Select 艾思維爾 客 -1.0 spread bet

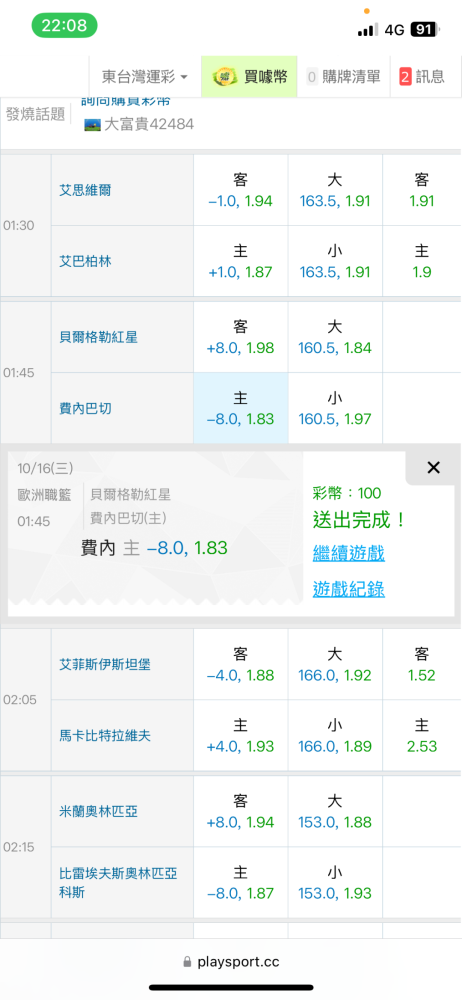point(241,190)
